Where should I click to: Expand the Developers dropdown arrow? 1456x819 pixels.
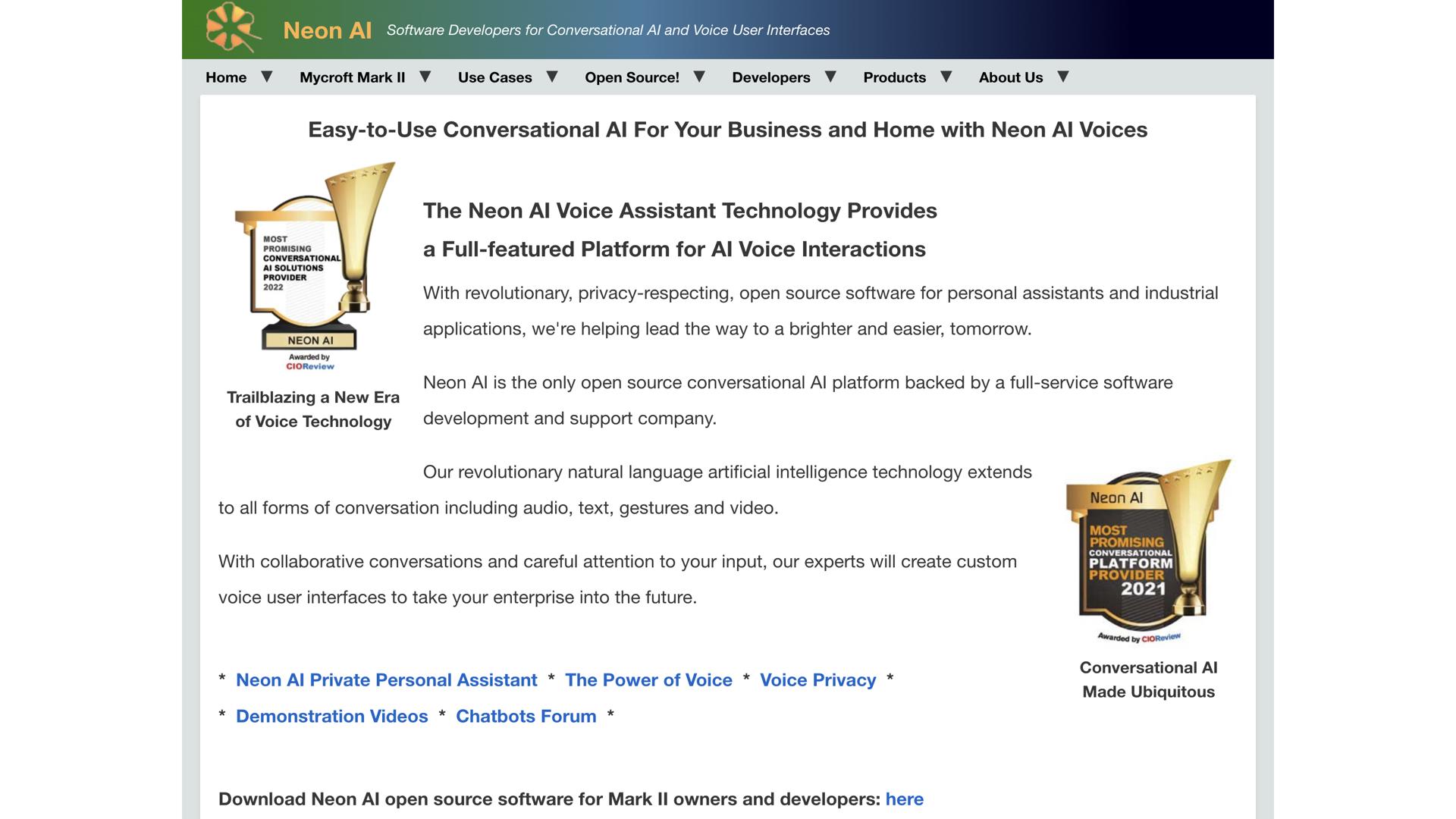[x=830, y=77]
